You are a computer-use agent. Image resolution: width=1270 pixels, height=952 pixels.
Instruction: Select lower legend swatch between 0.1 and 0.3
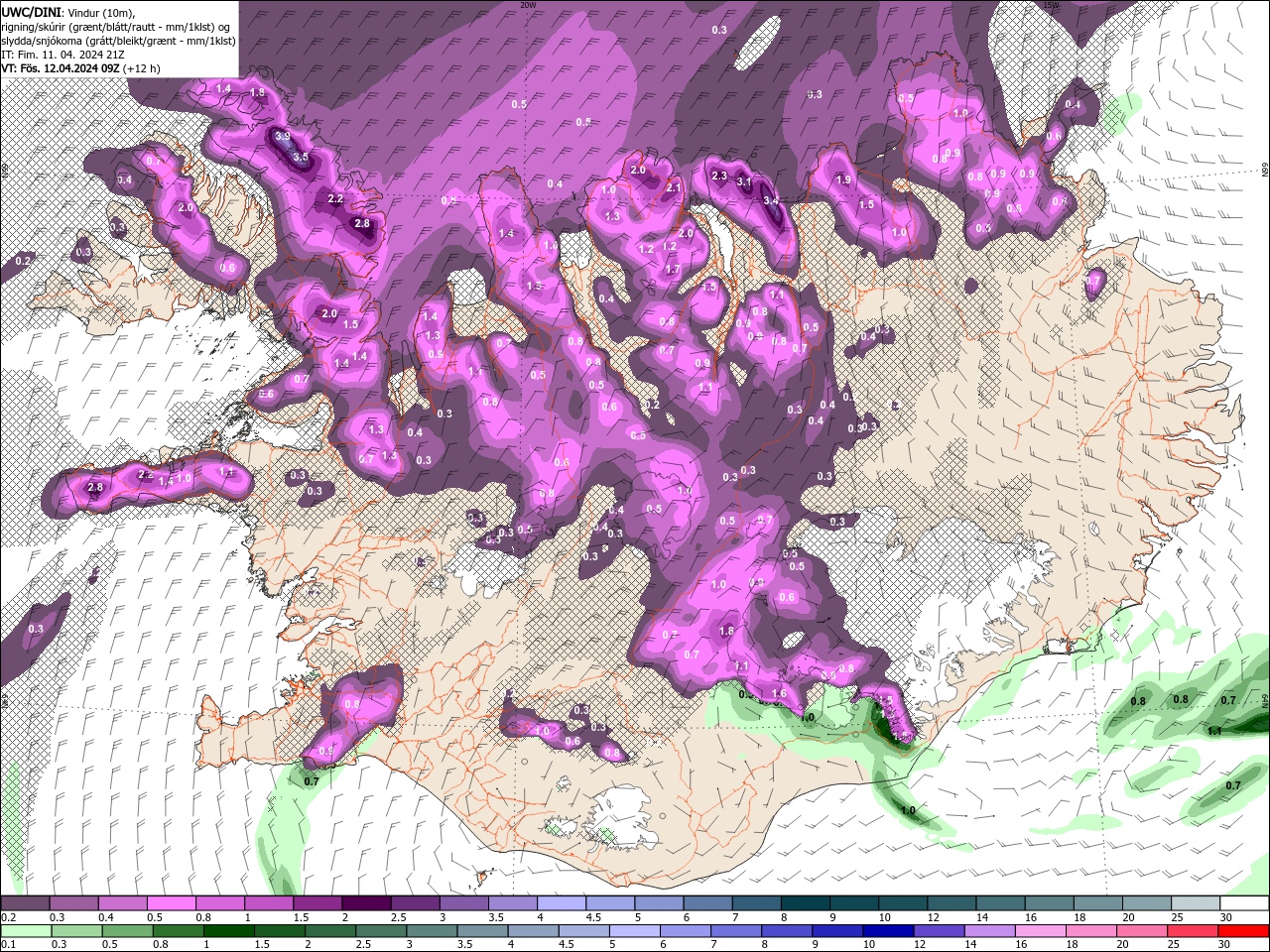pos(26,930)
